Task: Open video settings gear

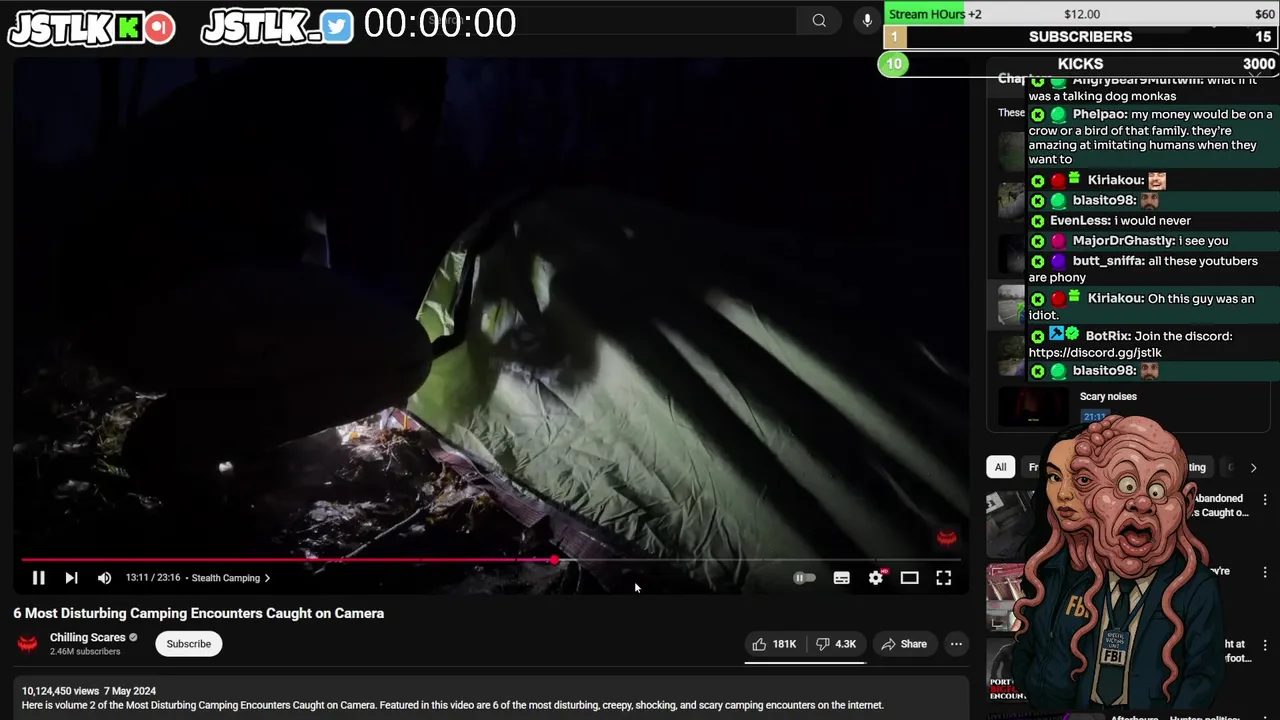Action: (x=876, y=578)
